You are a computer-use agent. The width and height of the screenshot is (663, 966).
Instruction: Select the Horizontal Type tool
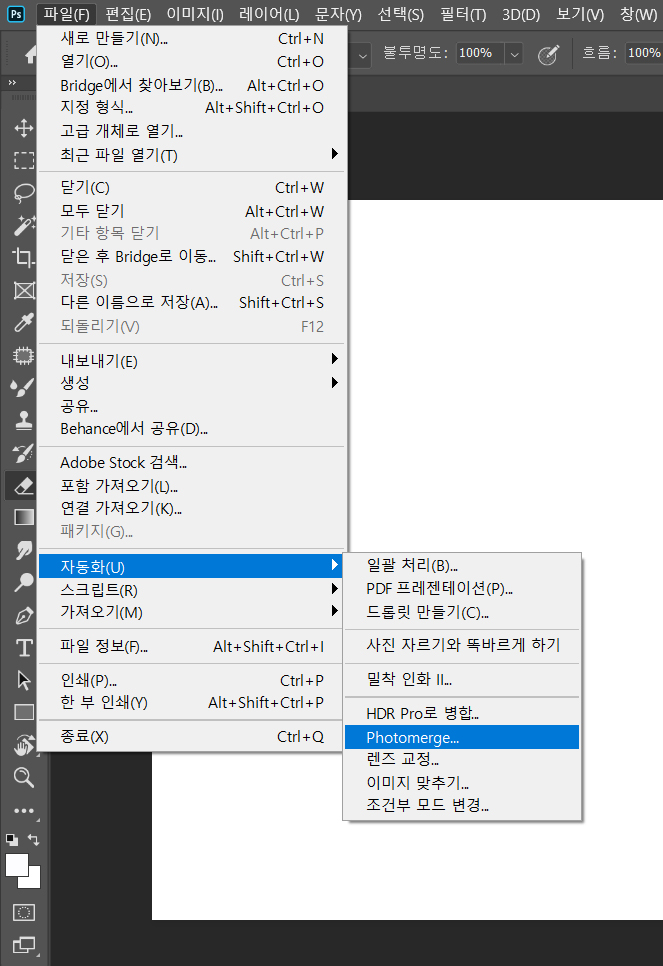[23, 647]
